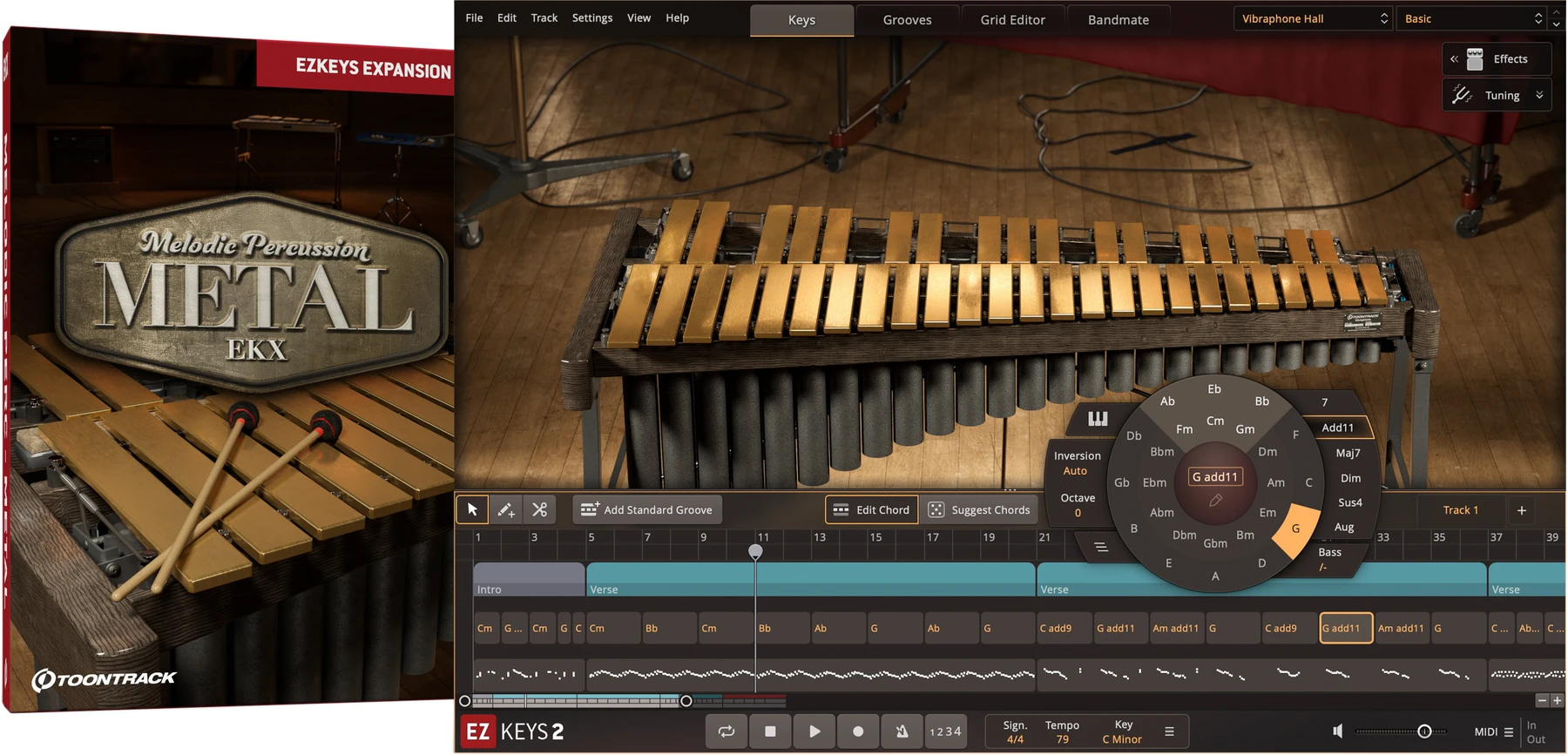Click the EZ Keys 2 logo
Viewport: 1568px width, 755px height.
click(x=513, y=731)
